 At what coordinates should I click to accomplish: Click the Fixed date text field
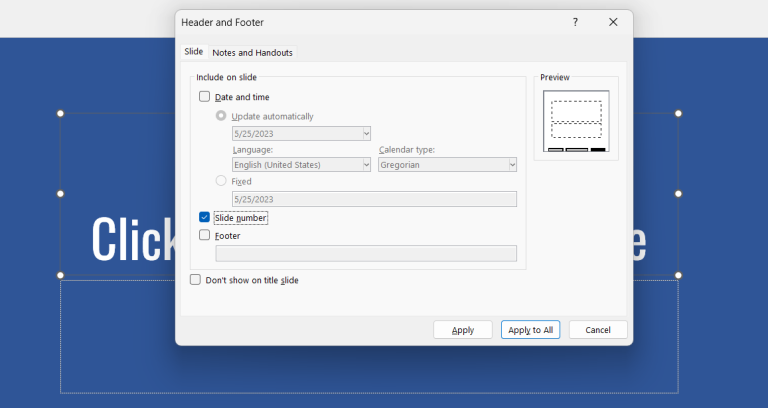[373, 199]
